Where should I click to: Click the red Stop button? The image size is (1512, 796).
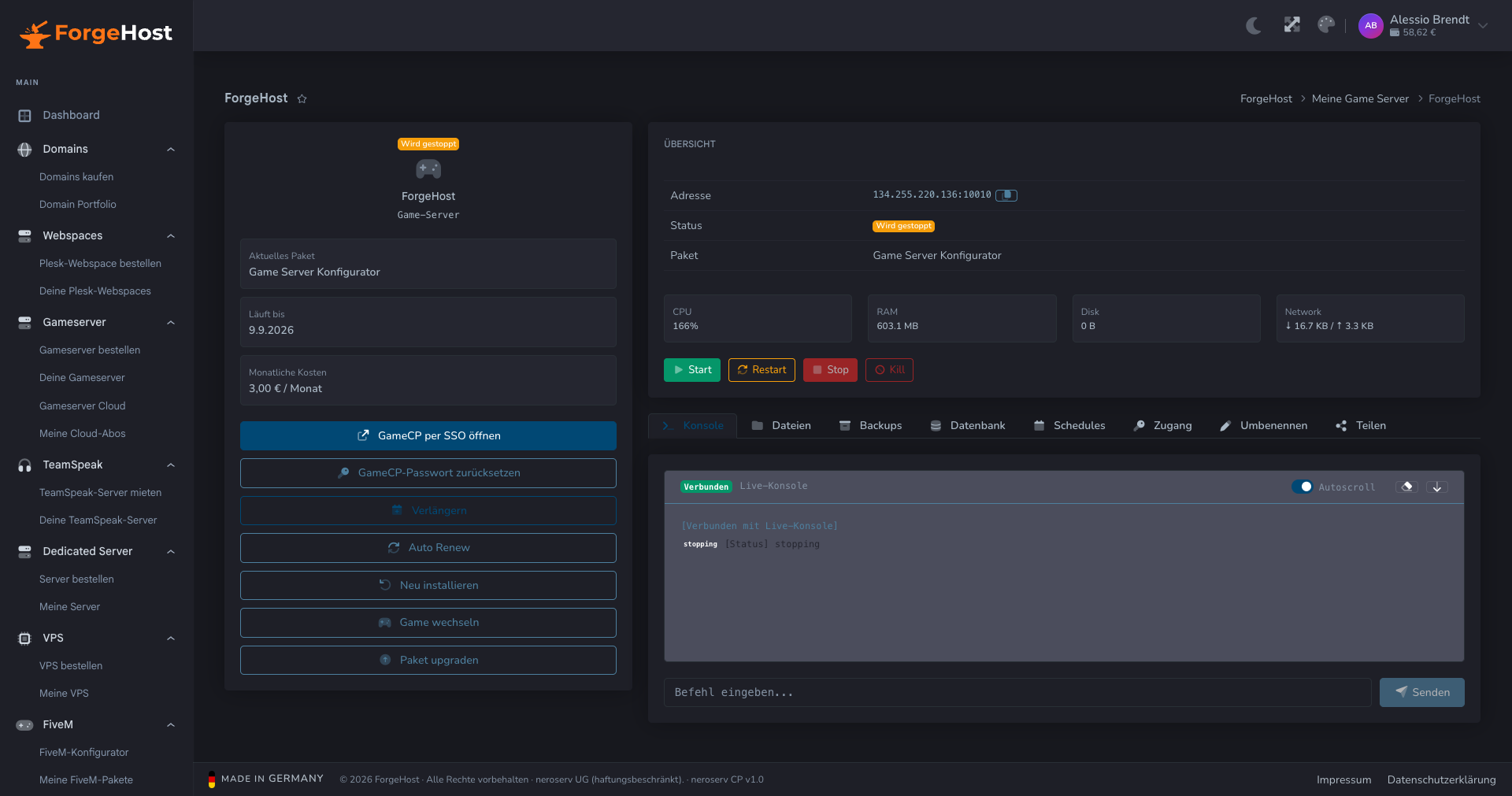click(830, 370)
